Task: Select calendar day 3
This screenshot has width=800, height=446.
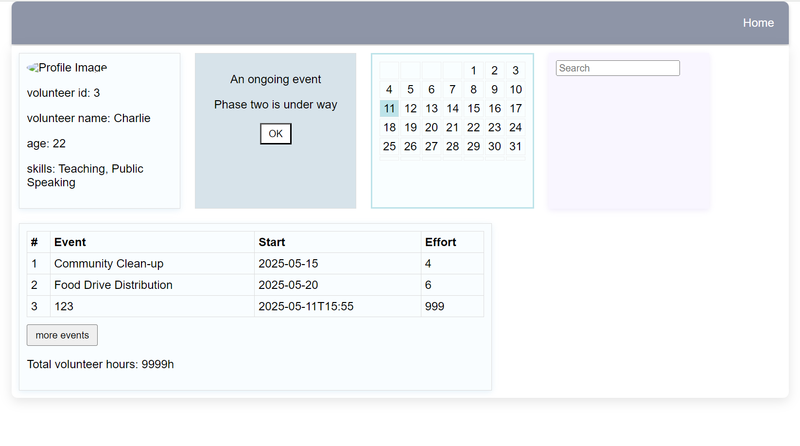Action: [515, 70]
